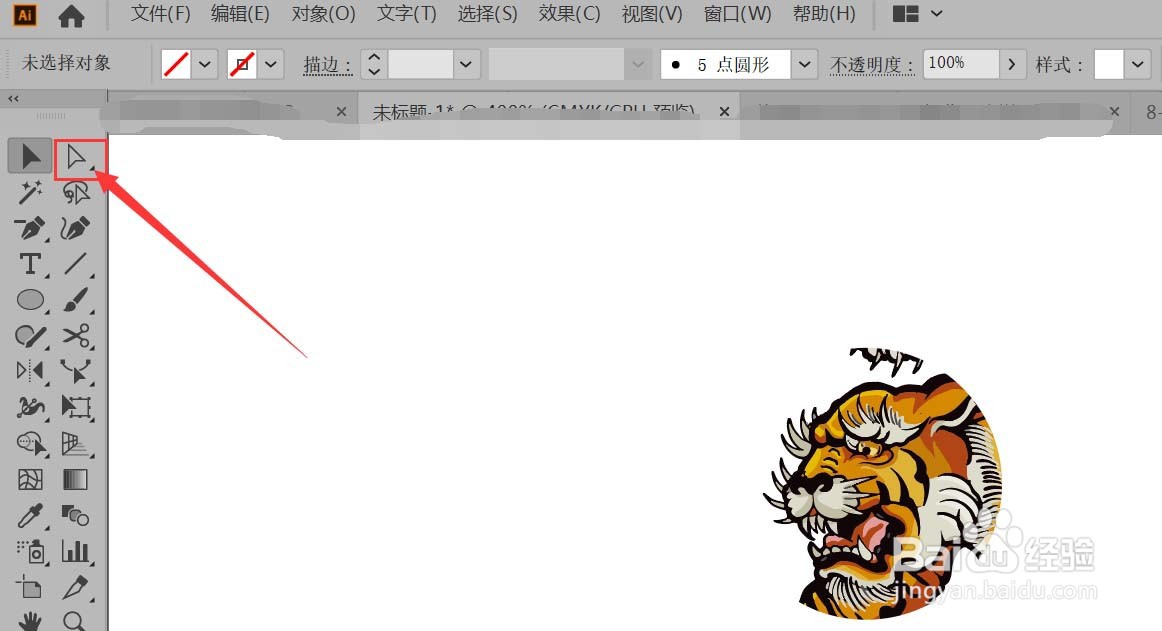Select the Artboard tool

click(30, 588)
